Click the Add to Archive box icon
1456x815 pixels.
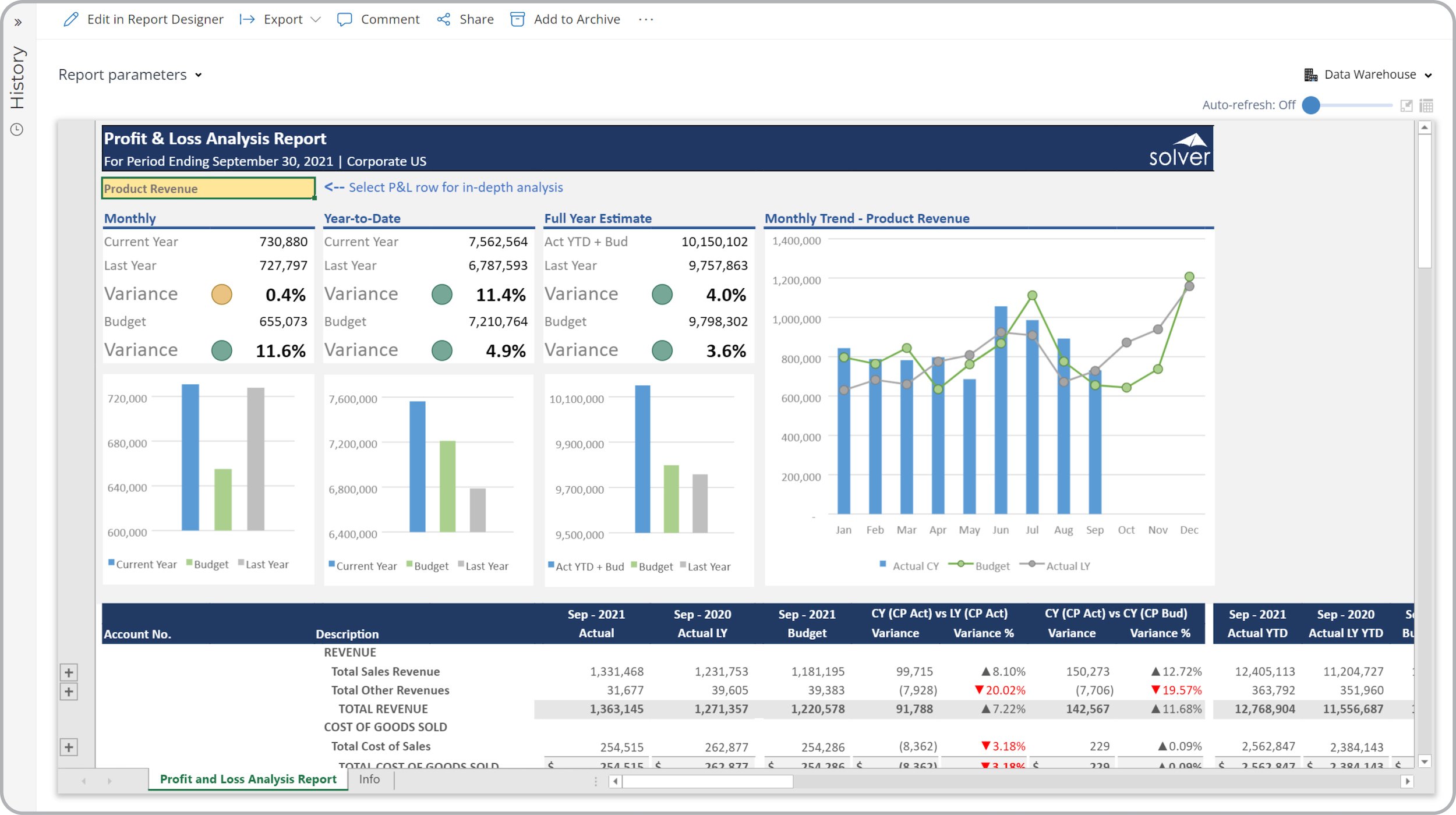pyautogui.click(x=517, y=20)
